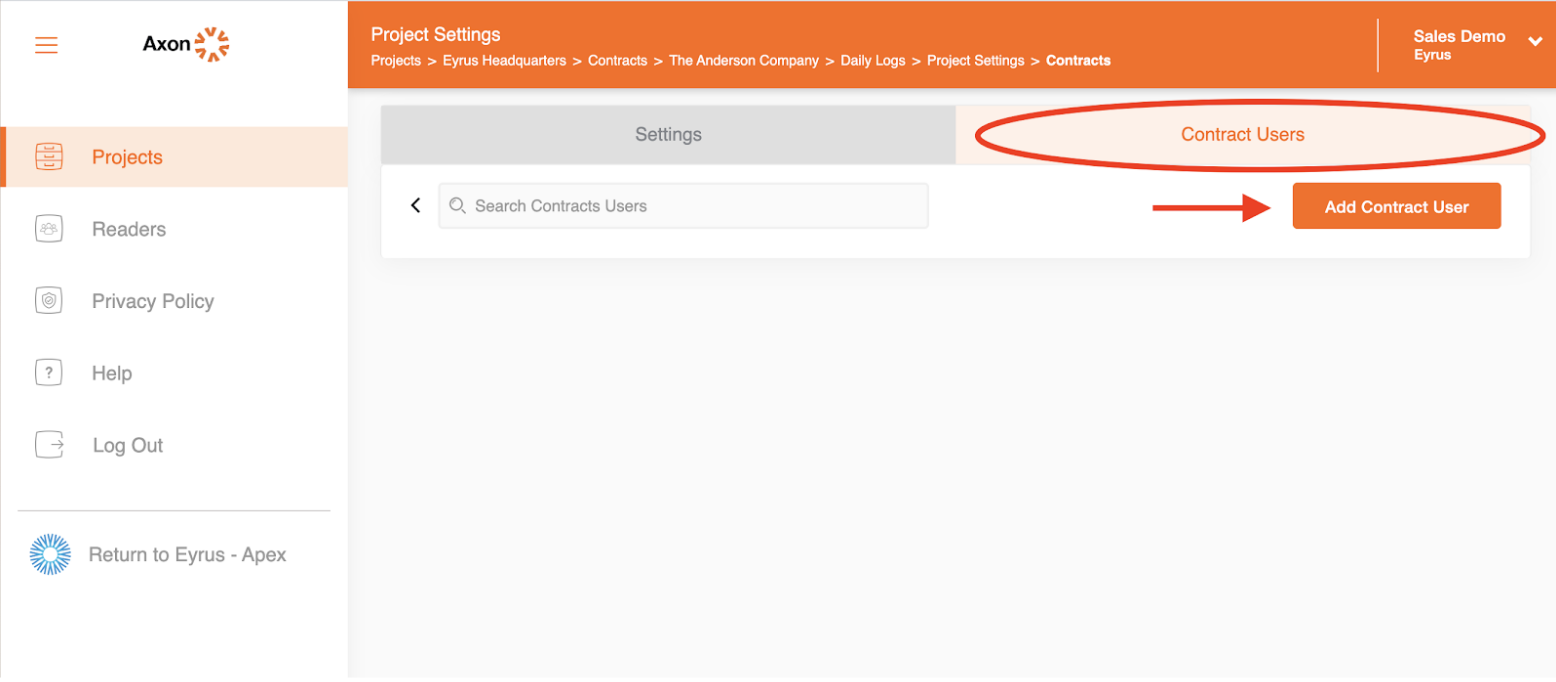Open the first Contracts breadcrumb after Eyrus Headquarters

point(617,60)
